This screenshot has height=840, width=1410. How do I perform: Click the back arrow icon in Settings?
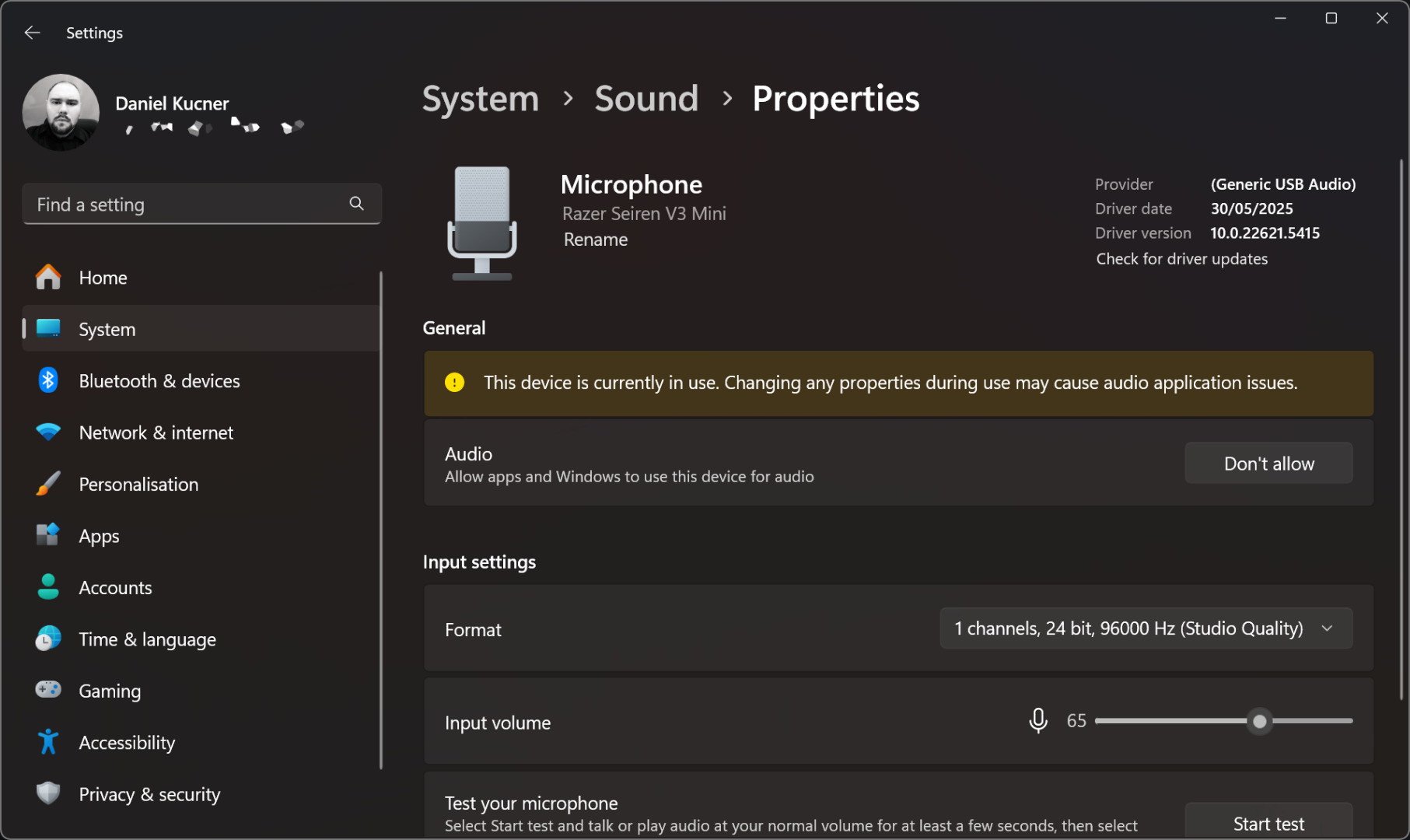click(32, 33)
